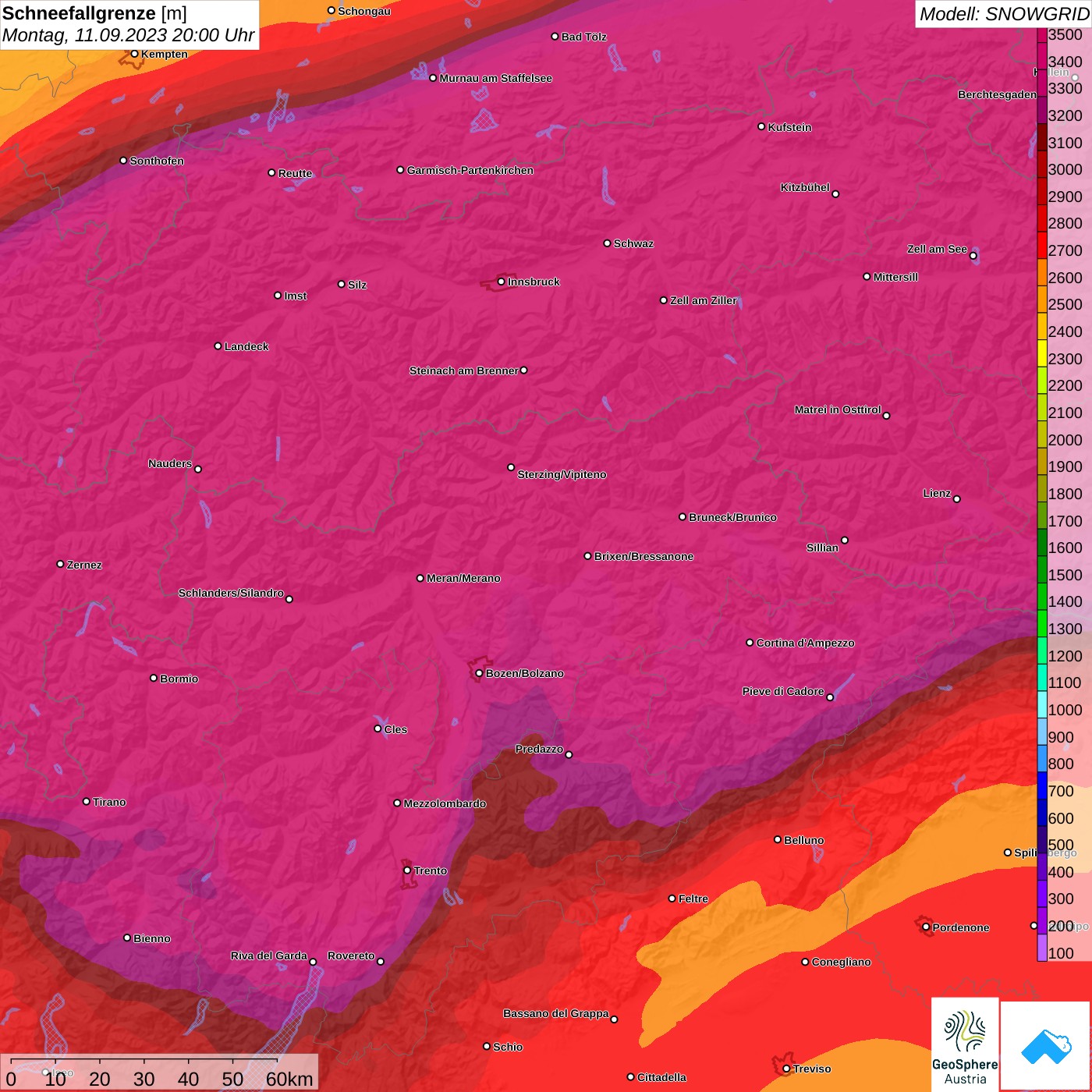Click the 2300 m yellow legend color

coord(1042,353)
